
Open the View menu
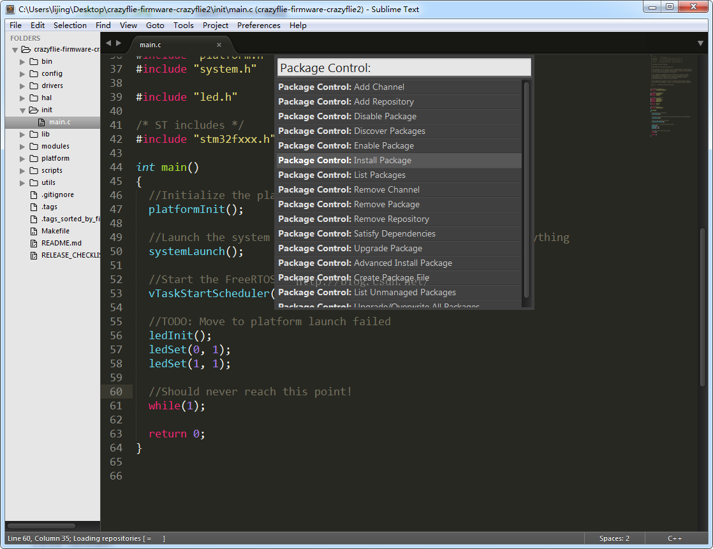[128, 25]
